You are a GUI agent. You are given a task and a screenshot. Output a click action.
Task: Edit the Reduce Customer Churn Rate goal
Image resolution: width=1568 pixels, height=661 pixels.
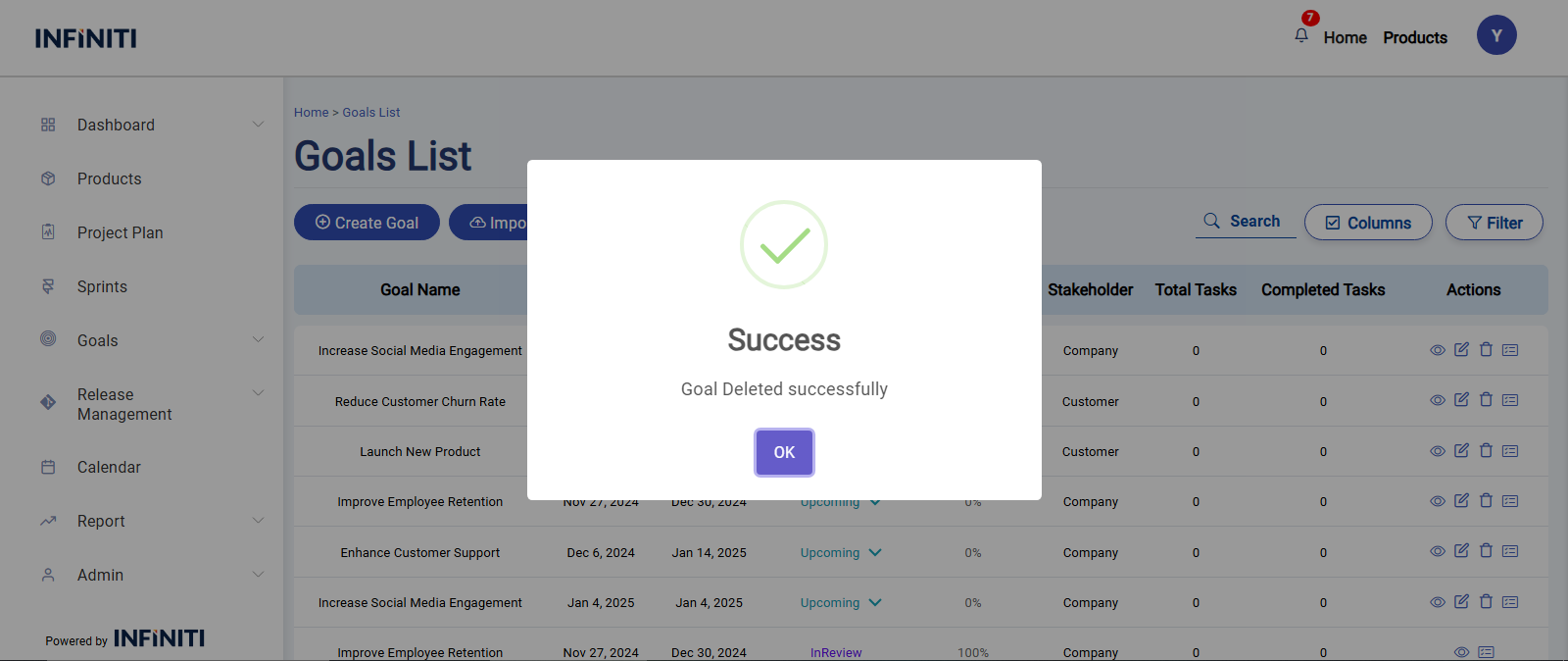tap(1461, 400)
